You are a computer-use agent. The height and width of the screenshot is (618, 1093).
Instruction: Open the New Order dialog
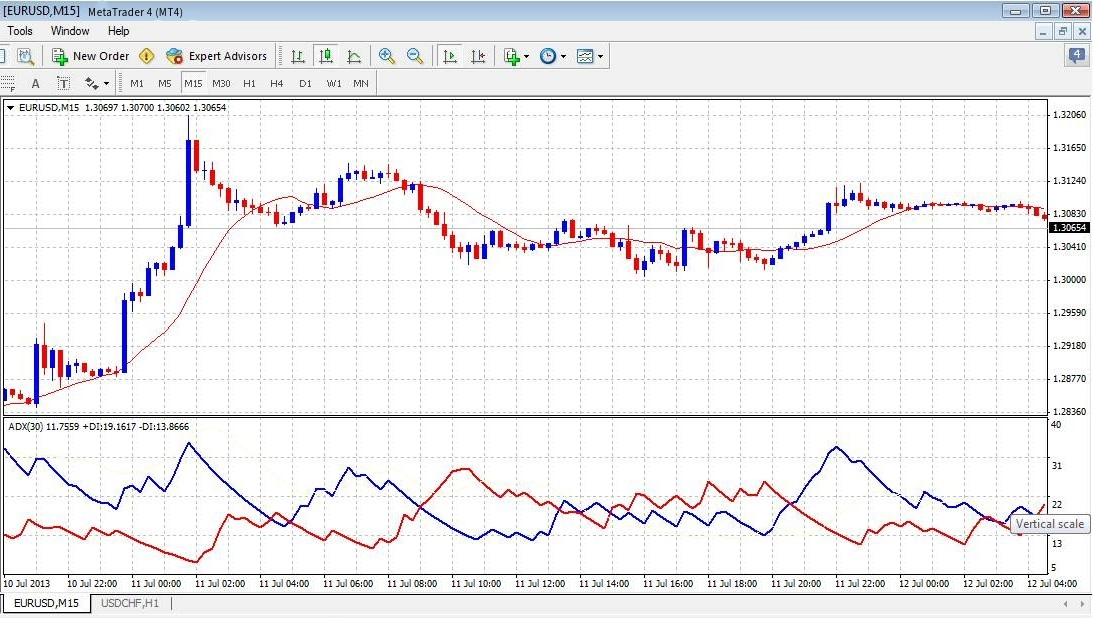[91, 56]
